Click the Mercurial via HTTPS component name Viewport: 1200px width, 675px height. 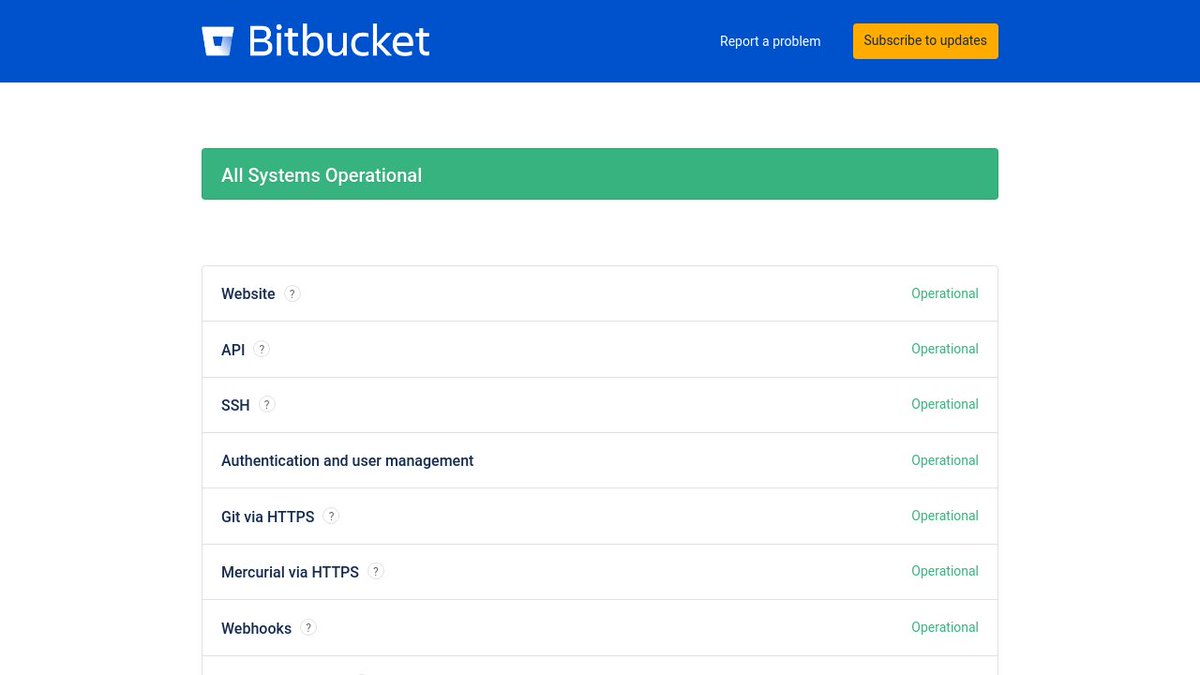290,572
